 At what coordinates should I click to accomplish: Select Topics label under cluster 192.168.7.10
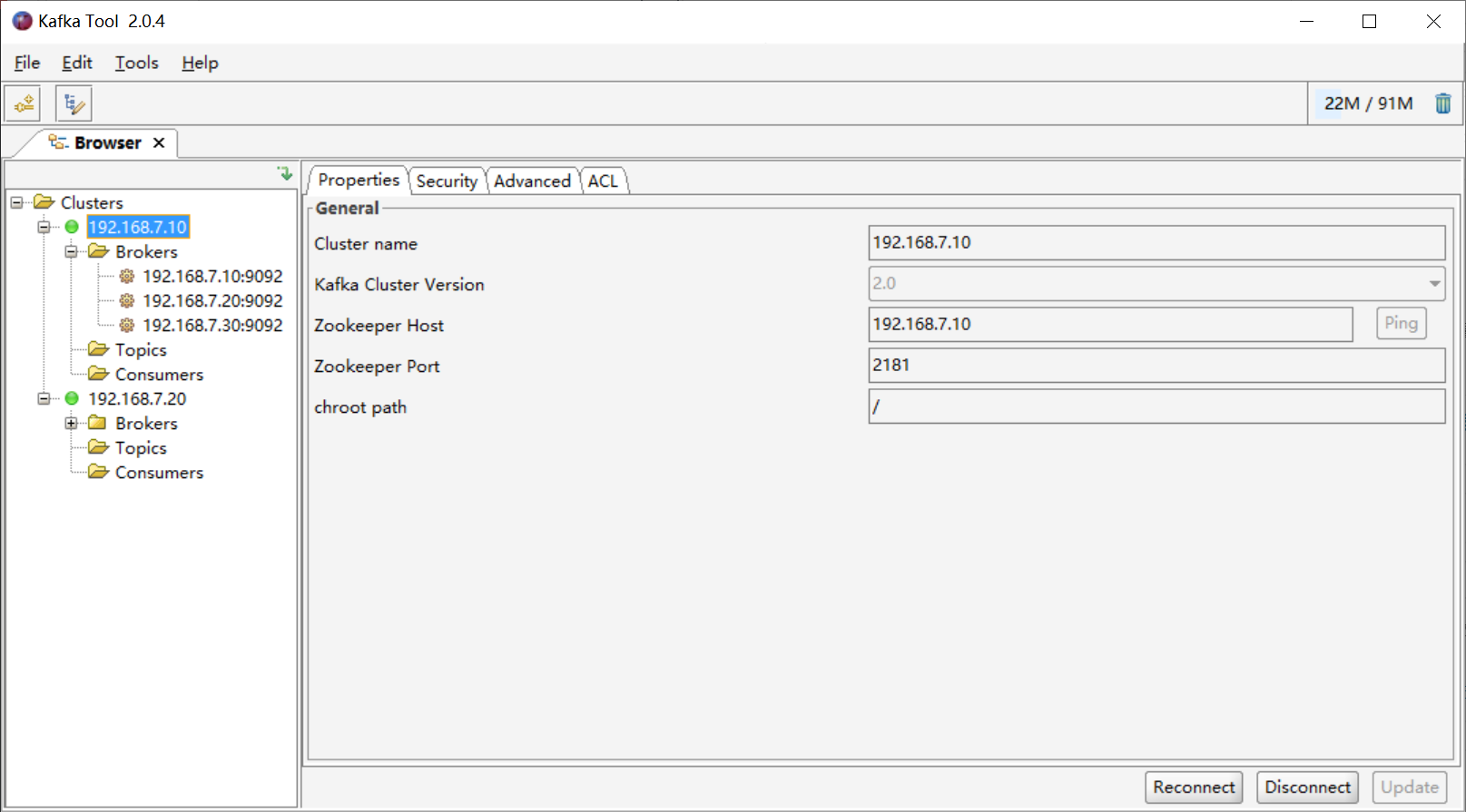tap(141, 349)
